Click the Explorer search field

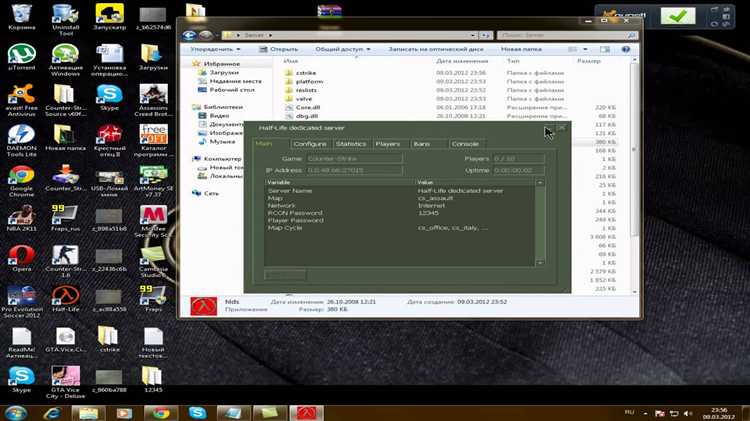(568, 35)
